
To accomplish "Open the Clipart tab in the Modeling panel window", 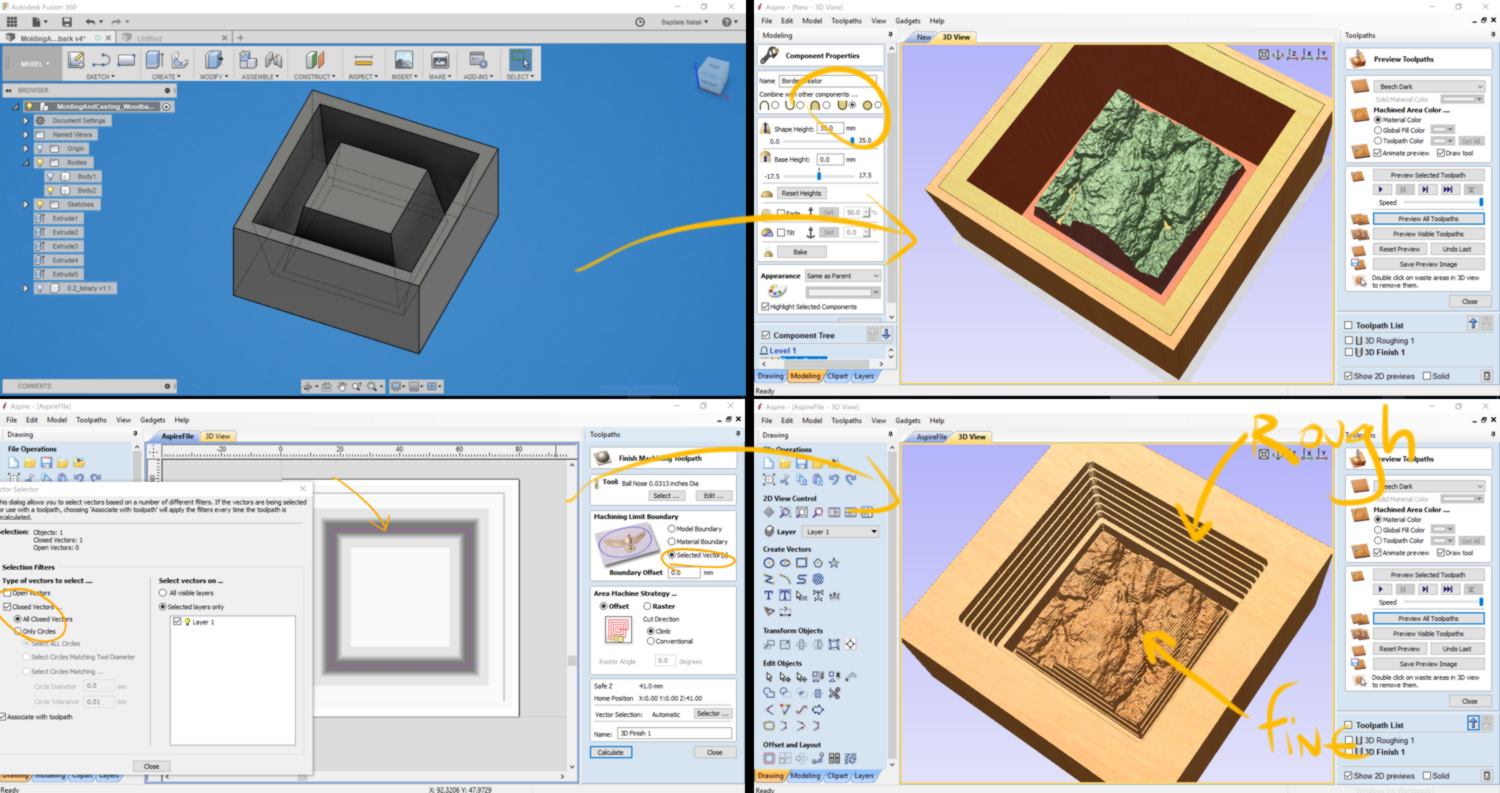I will (x=837, y=376).
